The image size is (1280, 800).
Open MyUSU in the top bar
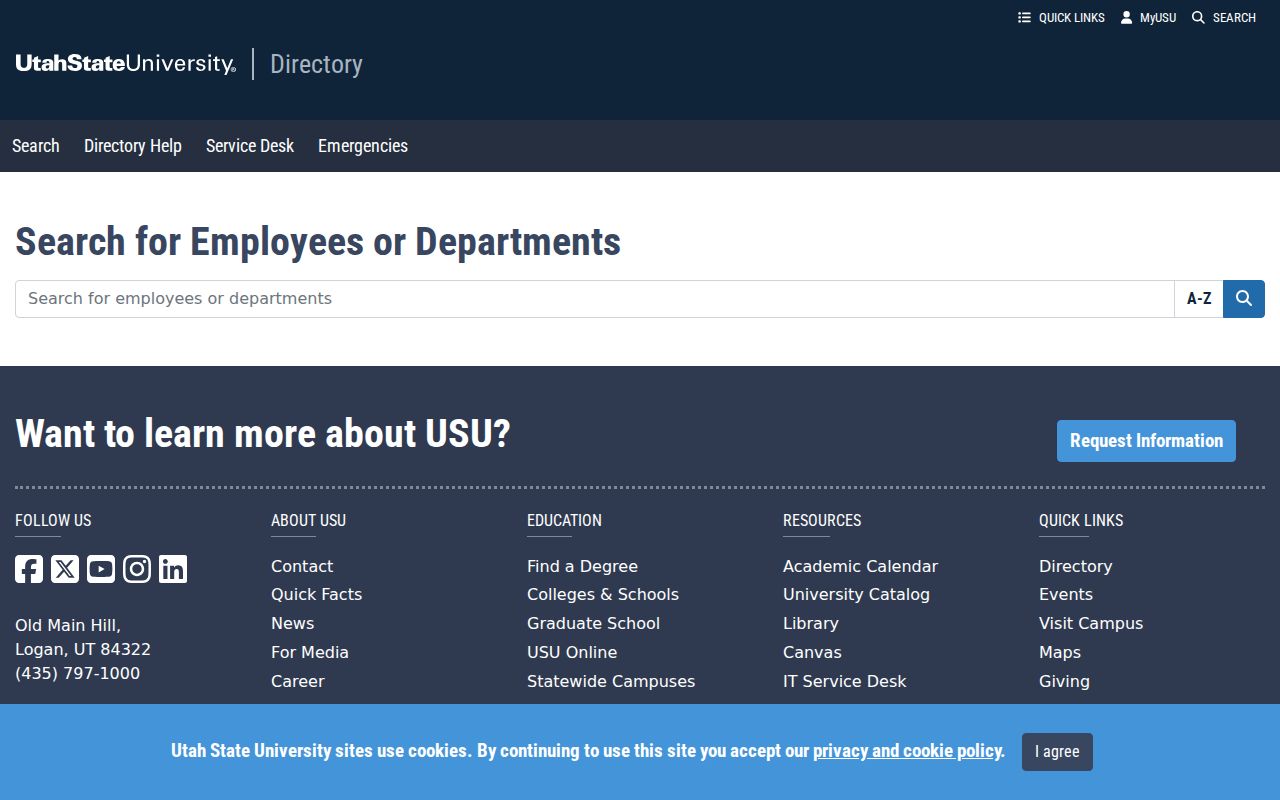pos(1148,18)
